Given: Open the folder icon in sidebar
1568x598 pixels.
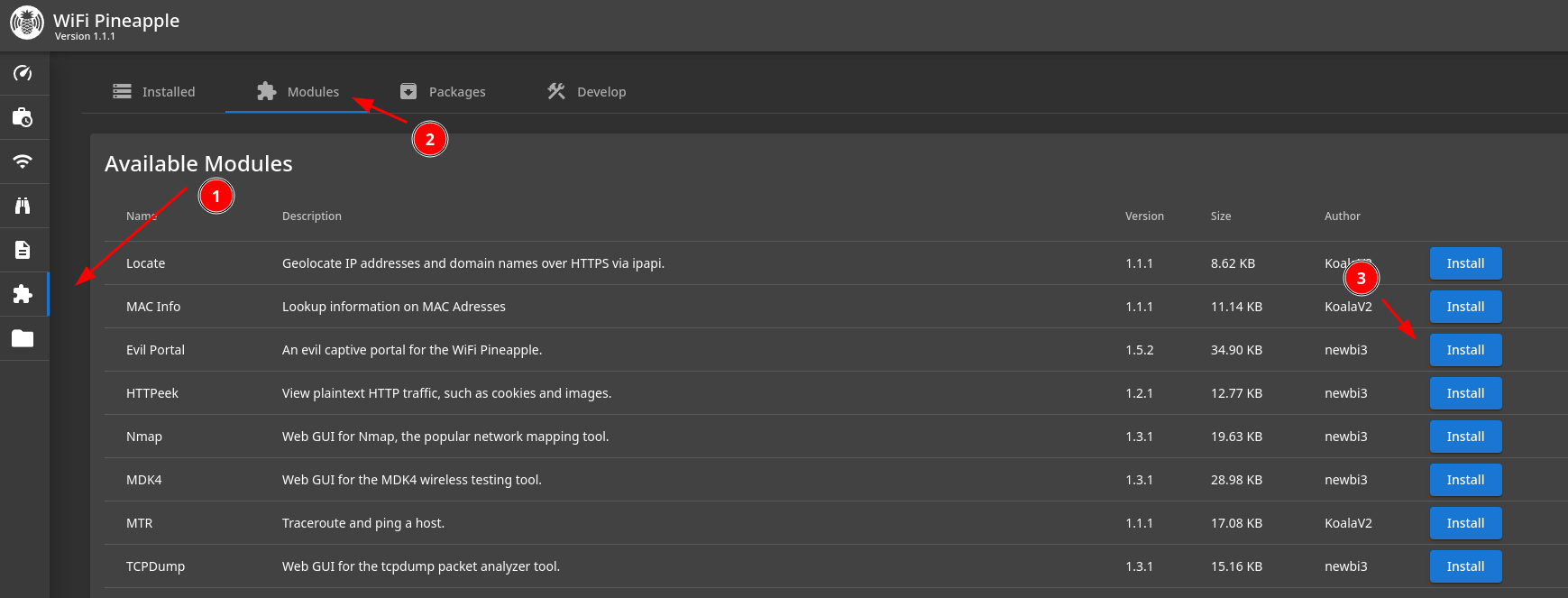Looking at the screenshot, I should click(x=23, y=338).
